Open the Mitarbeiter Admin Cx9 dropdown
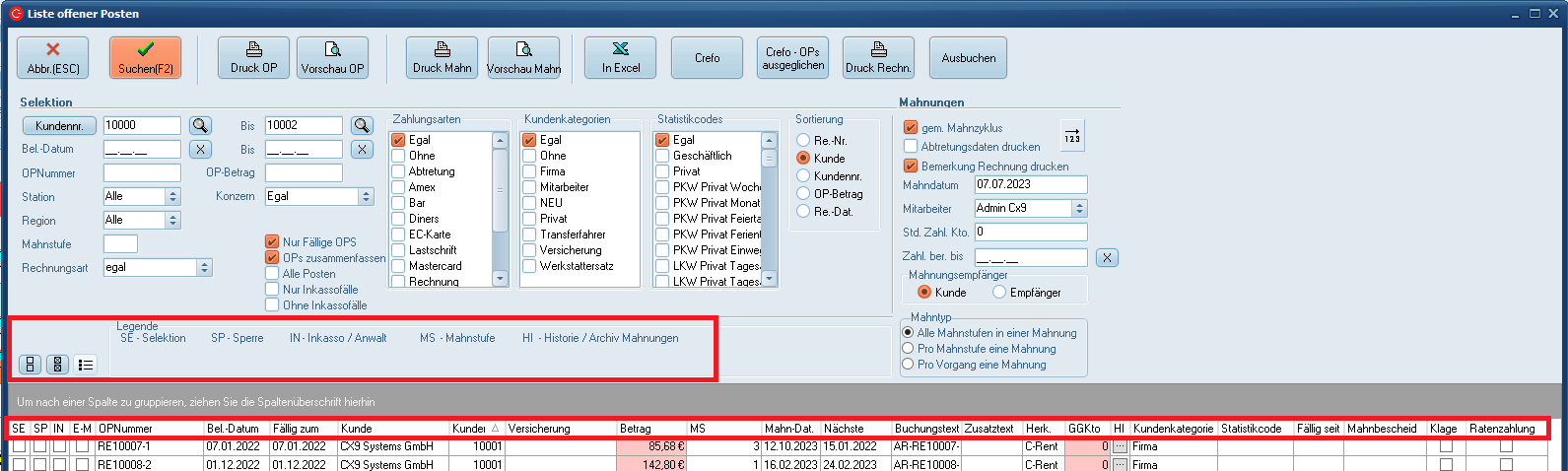 [1079, 209]
